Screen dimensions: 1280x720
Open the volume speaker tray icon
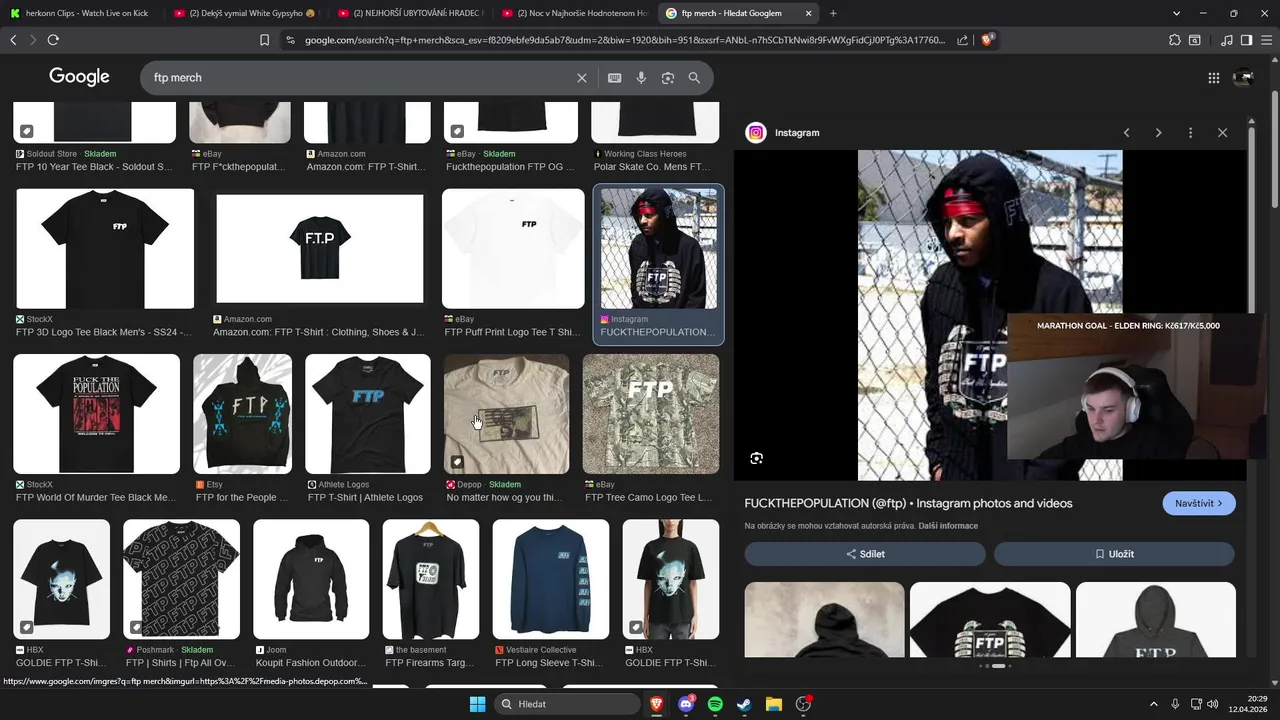point(1213,704)
